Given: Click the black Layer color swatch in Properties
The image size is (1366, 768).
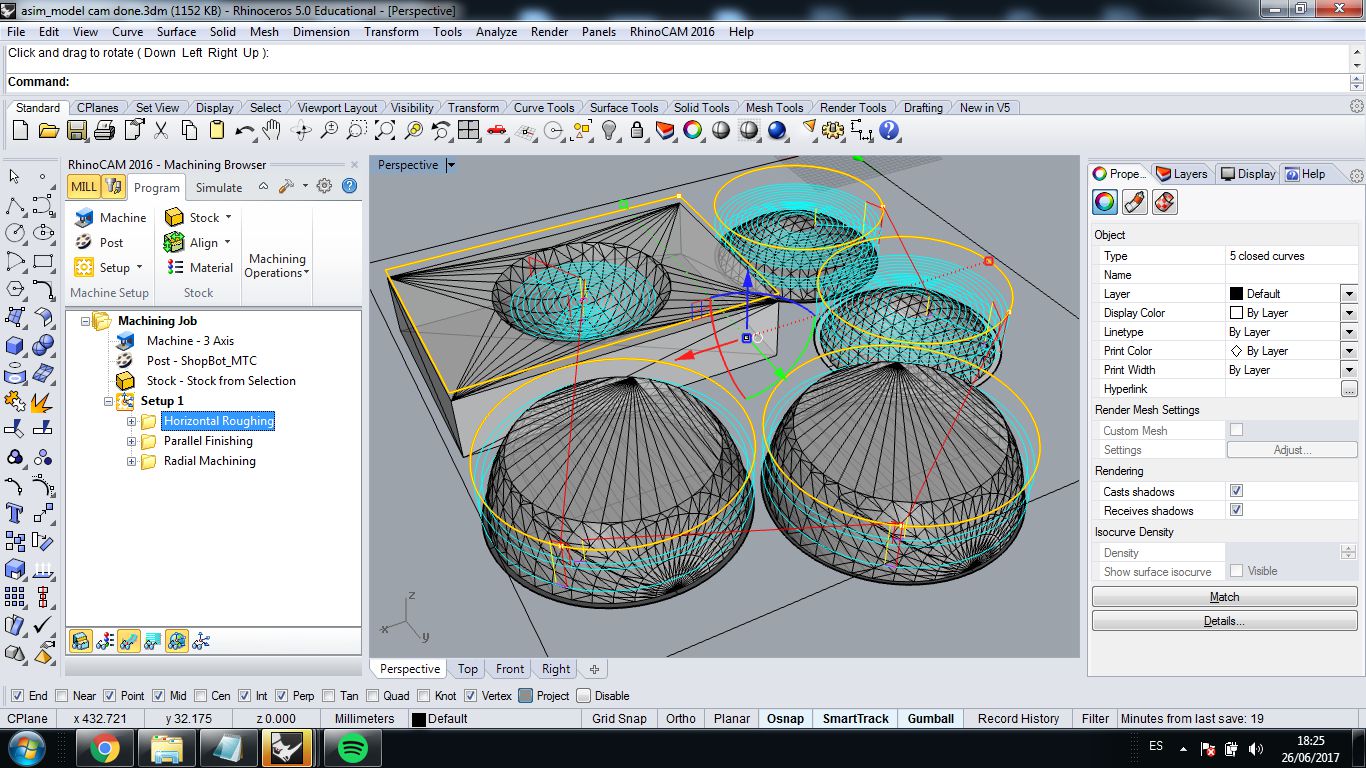Looking at the screenshot, I should 1236,294.
